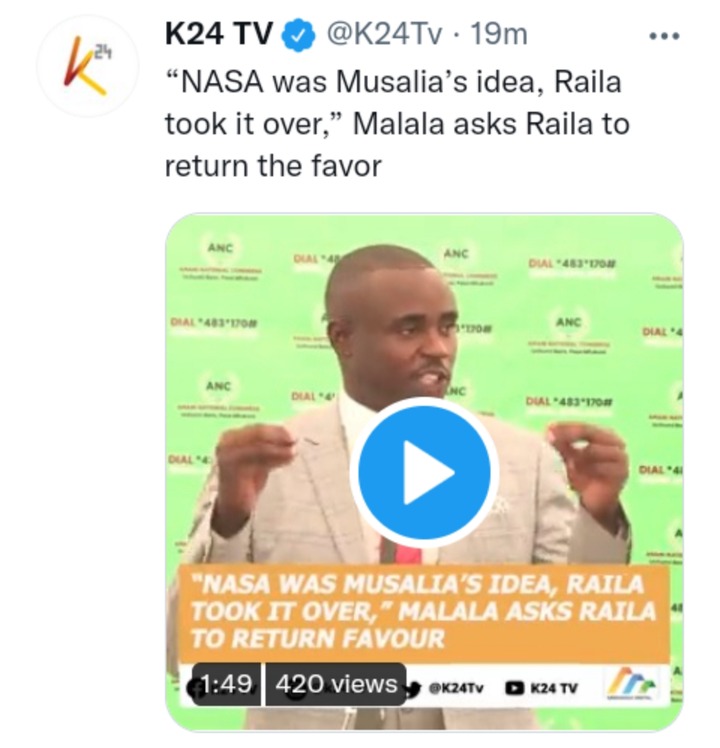Open the K24 TV display name
Viewport: 720px width, 748px height.
pos(219,34)
